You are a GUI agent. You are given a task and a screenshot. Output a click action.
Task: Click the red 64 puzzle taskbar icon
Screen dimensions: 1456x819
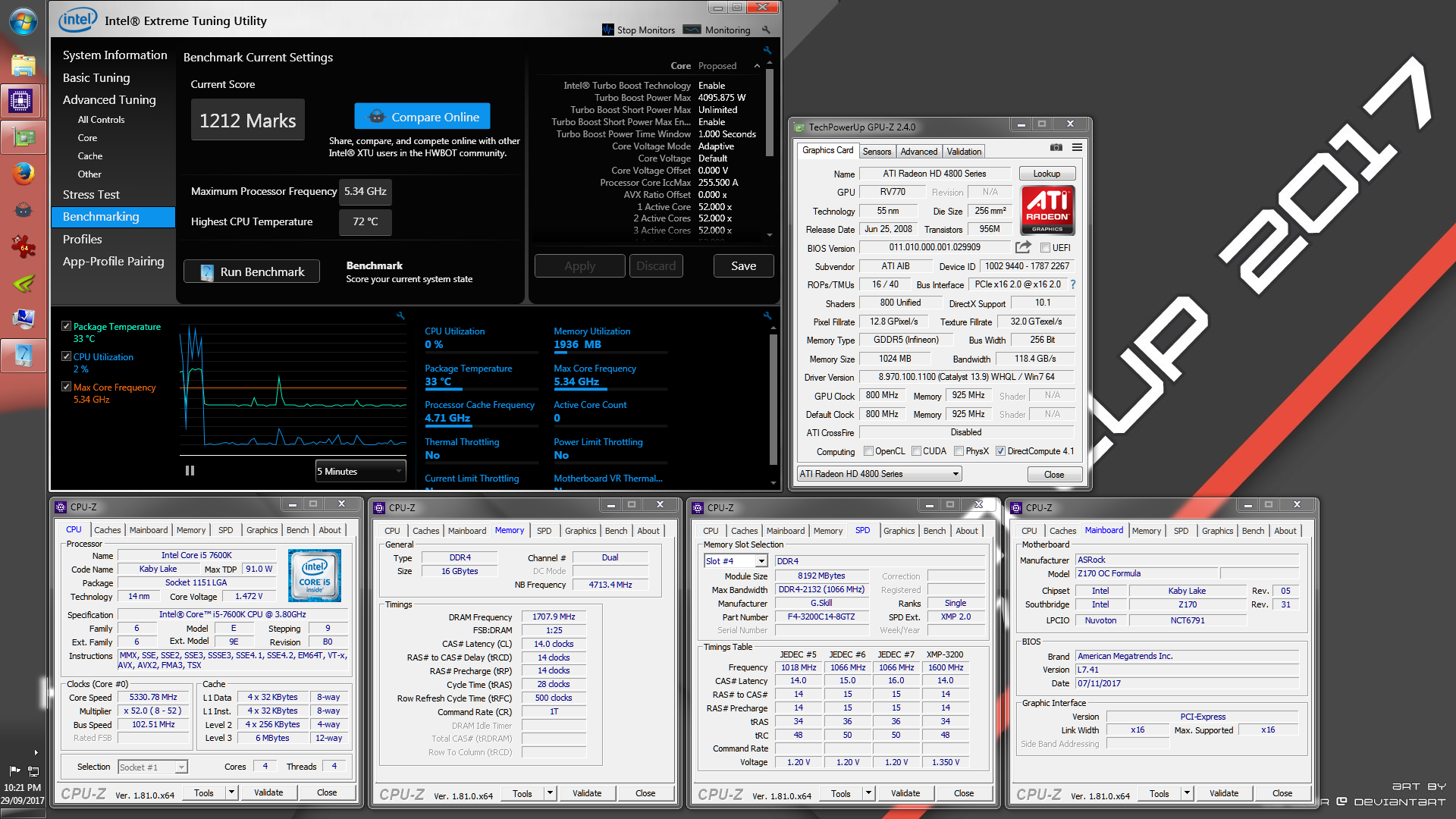point(23,246)
